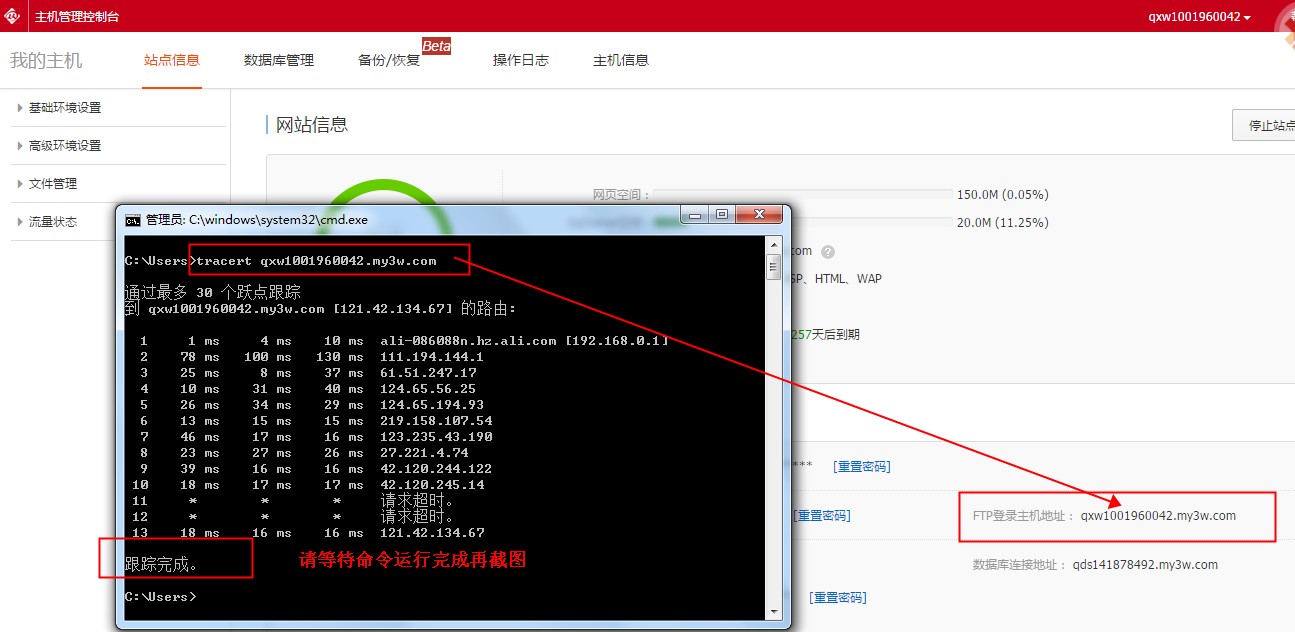
Task: Expand the 高级环境设置 sidebar section
Action: click(65, 146)
